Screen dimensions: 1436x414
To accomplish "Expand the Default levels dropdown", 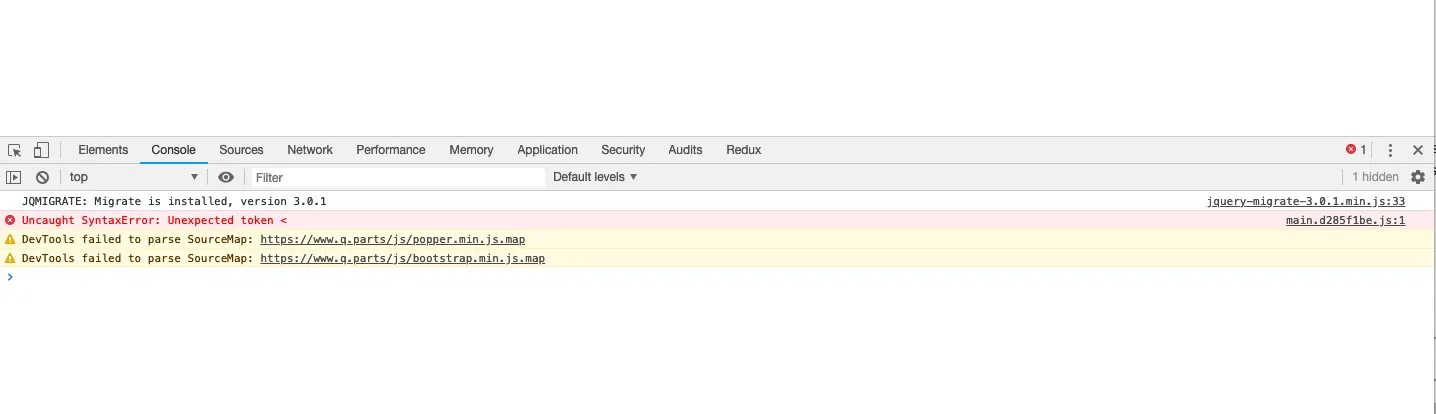I will [595, 177].
